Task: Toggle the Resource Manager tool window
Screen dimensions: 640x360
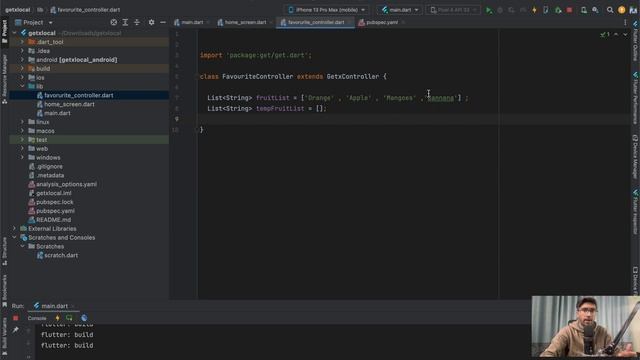Action: pos(4,79)
